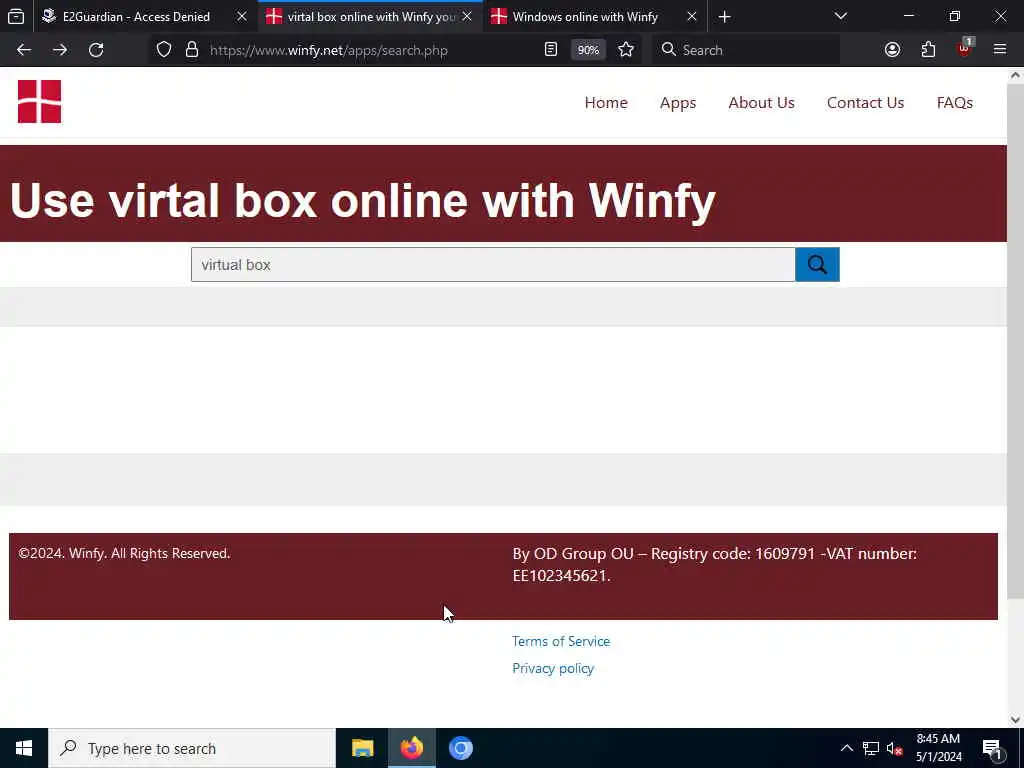Screen dimensions: 1024x768
Task: Focus the Firefox Search box
Action: point(746,50)
